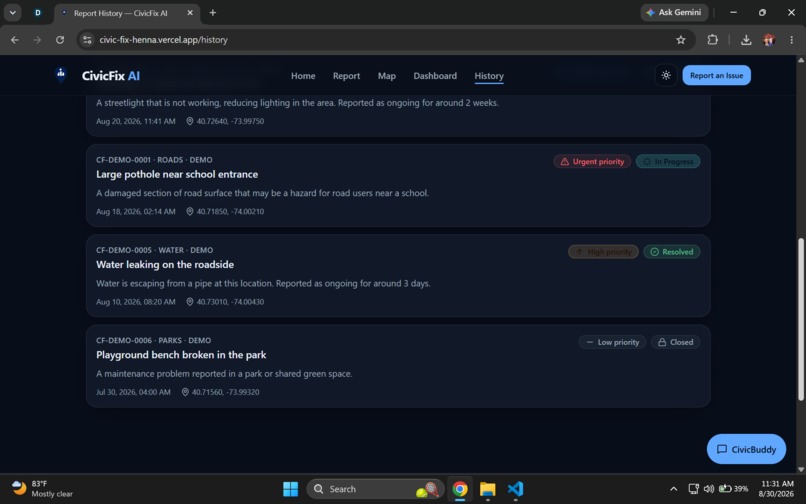Select the Report History — CivicFix AI tab
Screen dimensions: 806x504
[x=126, y=13]
